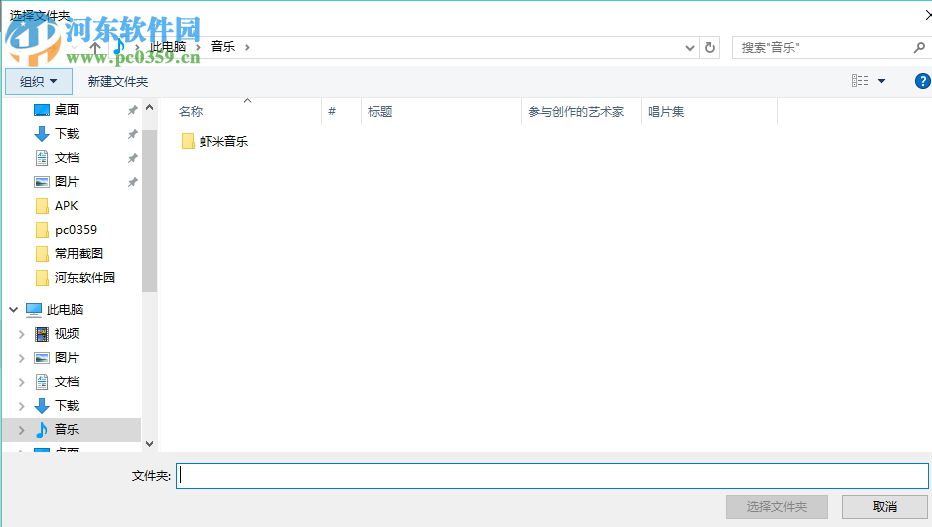The height and width of the screenshot is (527, 932).
Task: Click the 图片 icon under 此电脑
Action: tap(42, 358)
